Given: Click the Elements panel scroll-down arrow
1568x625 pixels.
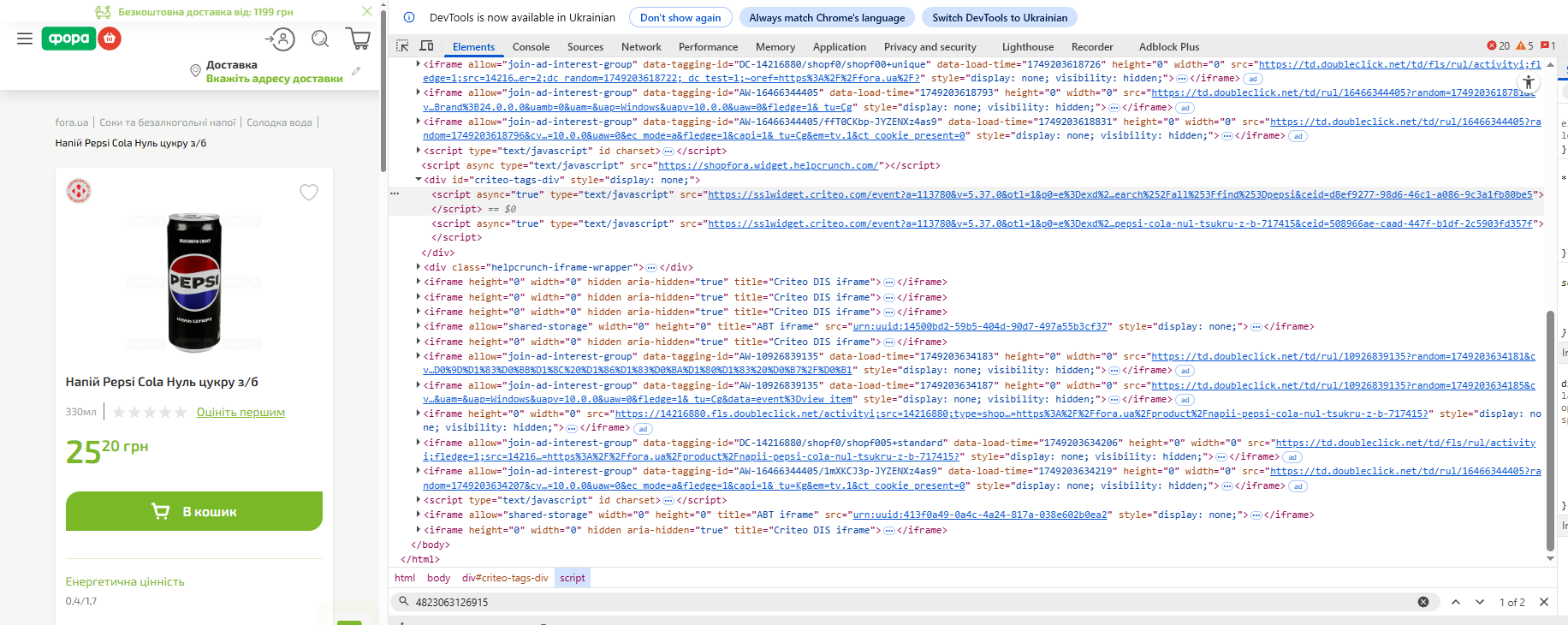Looking at the screenshot, I should pyautogui.click(x=1550, y=558).
